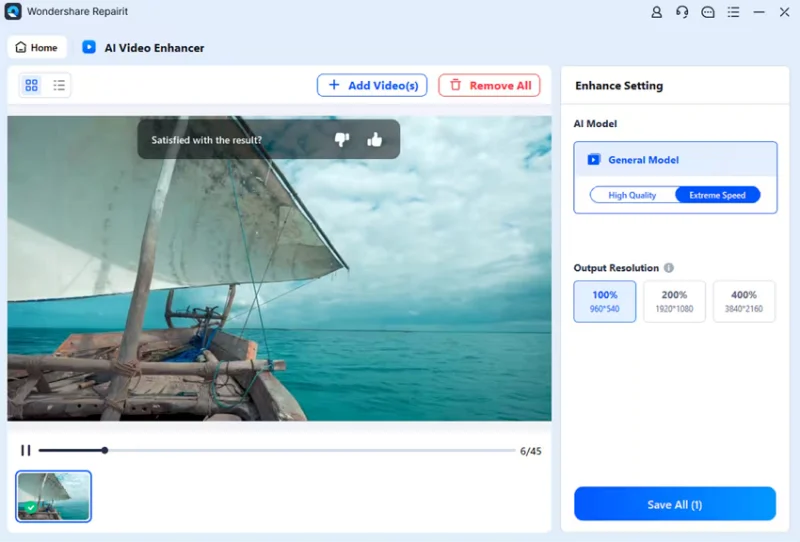This screenshot has width=800, height=542.
Task: Open the title bar list menu
Action: pos(734,13)
